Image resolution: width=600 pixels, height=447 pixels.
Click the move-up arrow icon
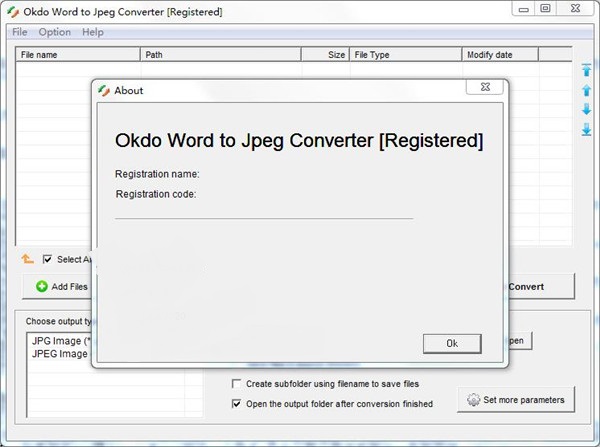click(586, 90)
